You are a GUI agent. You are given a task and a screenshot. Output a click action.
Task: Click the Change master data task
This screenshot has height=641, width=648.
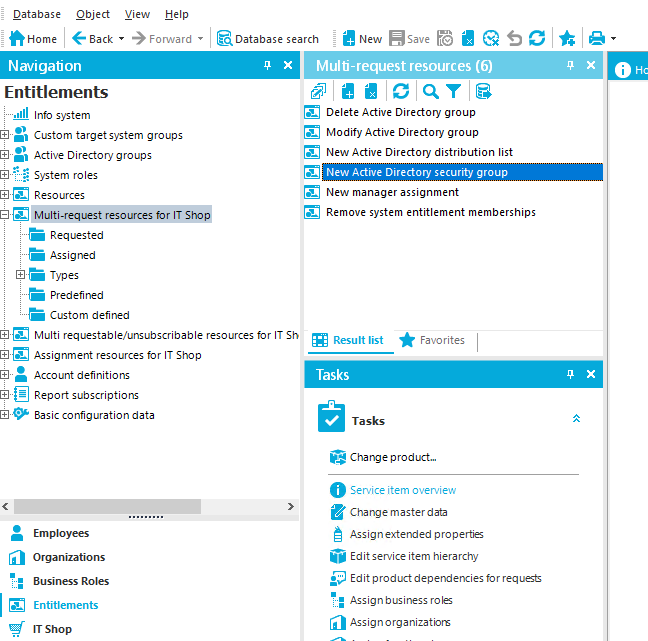coord(398,512)
